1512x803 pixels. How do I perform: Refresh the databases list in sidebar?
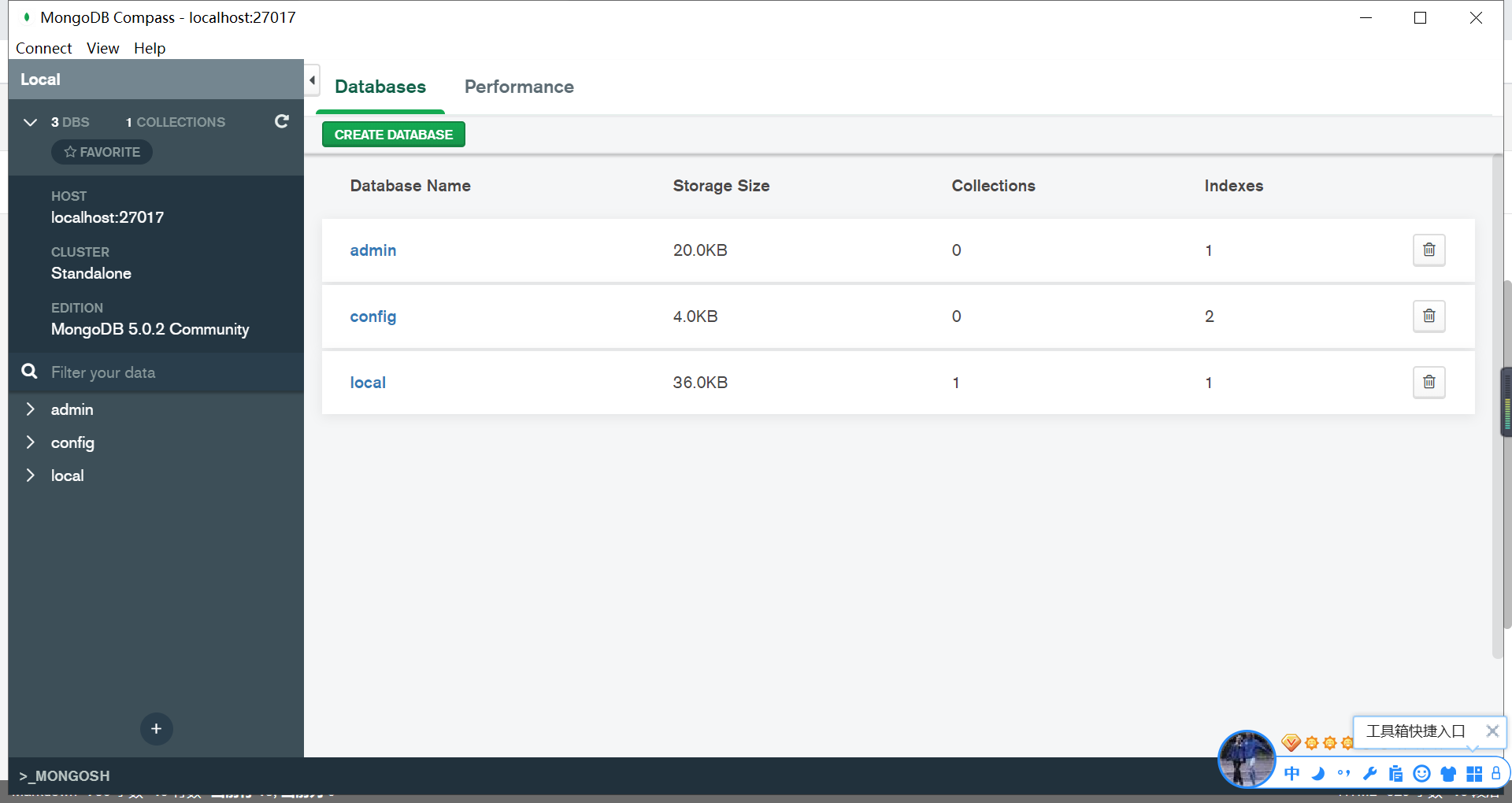coord(281,121)
